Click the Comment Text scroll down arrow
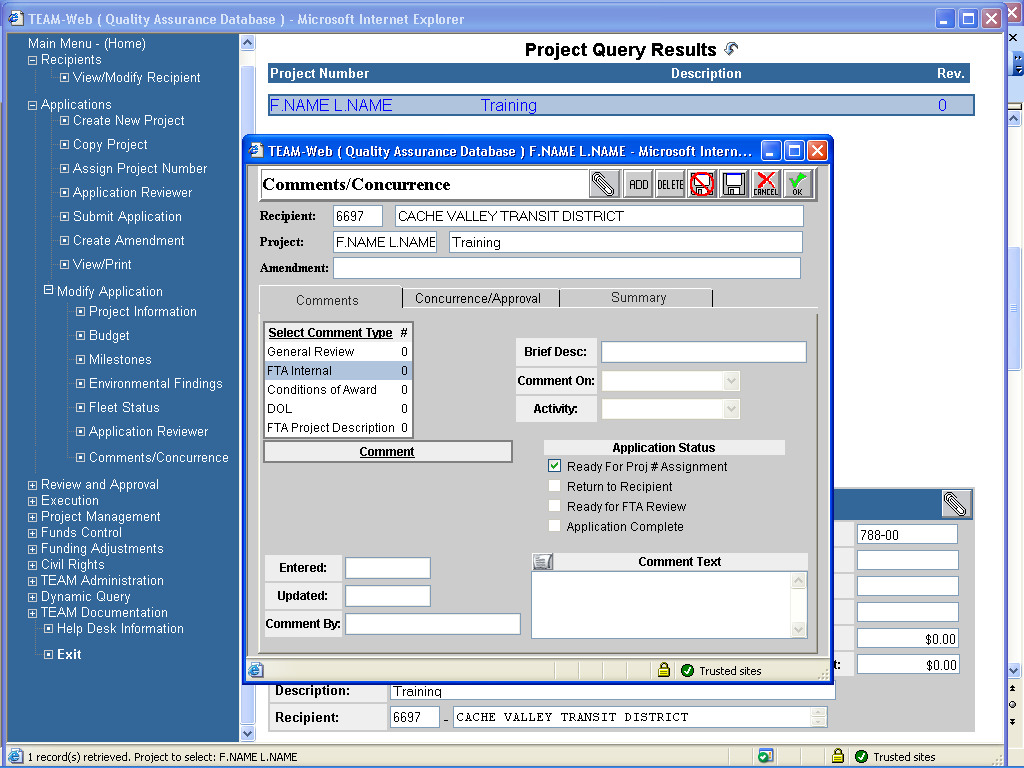This screenshot has height=768, width=1024. pos(799,630)
